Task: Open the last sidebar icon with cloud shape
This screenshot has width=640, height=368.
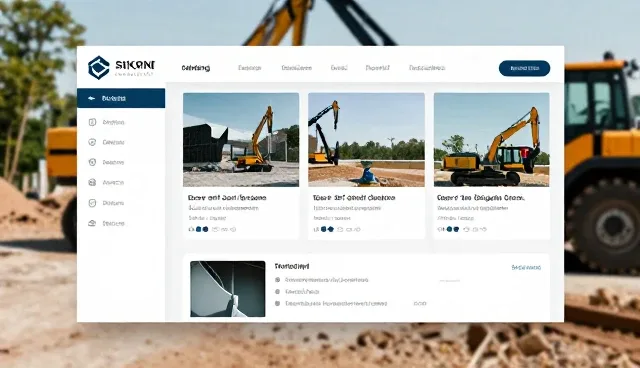Action: (x=92, y=223)
